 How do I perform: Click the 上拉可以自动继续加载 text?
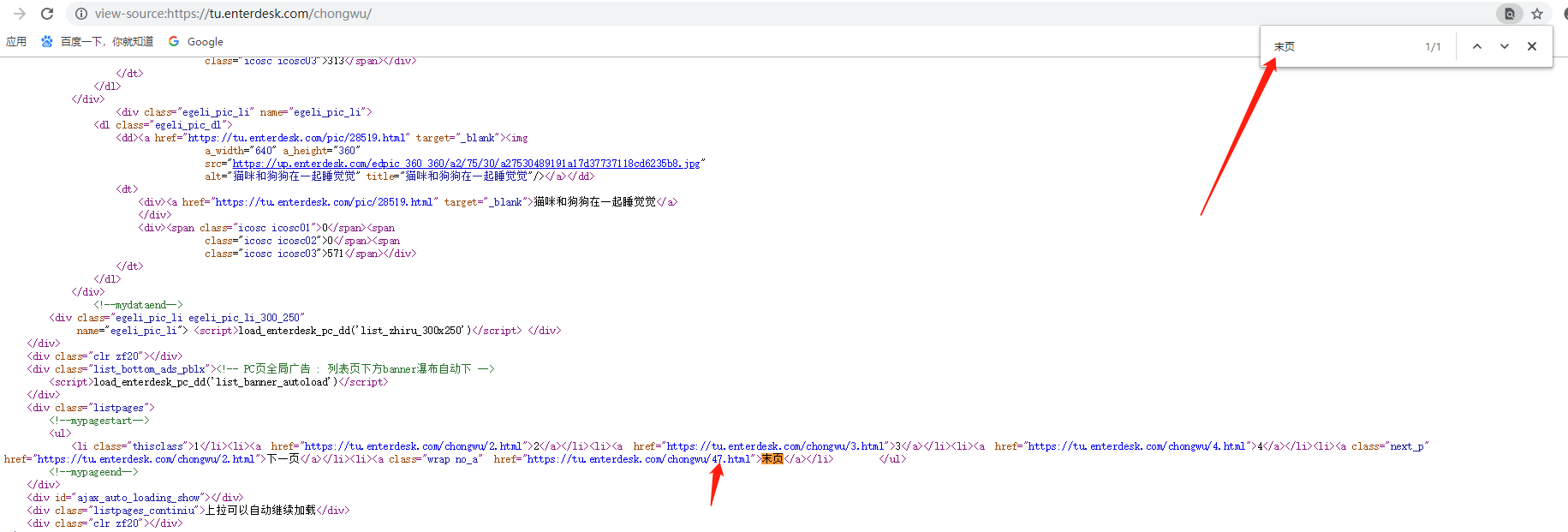pos(260,511)
